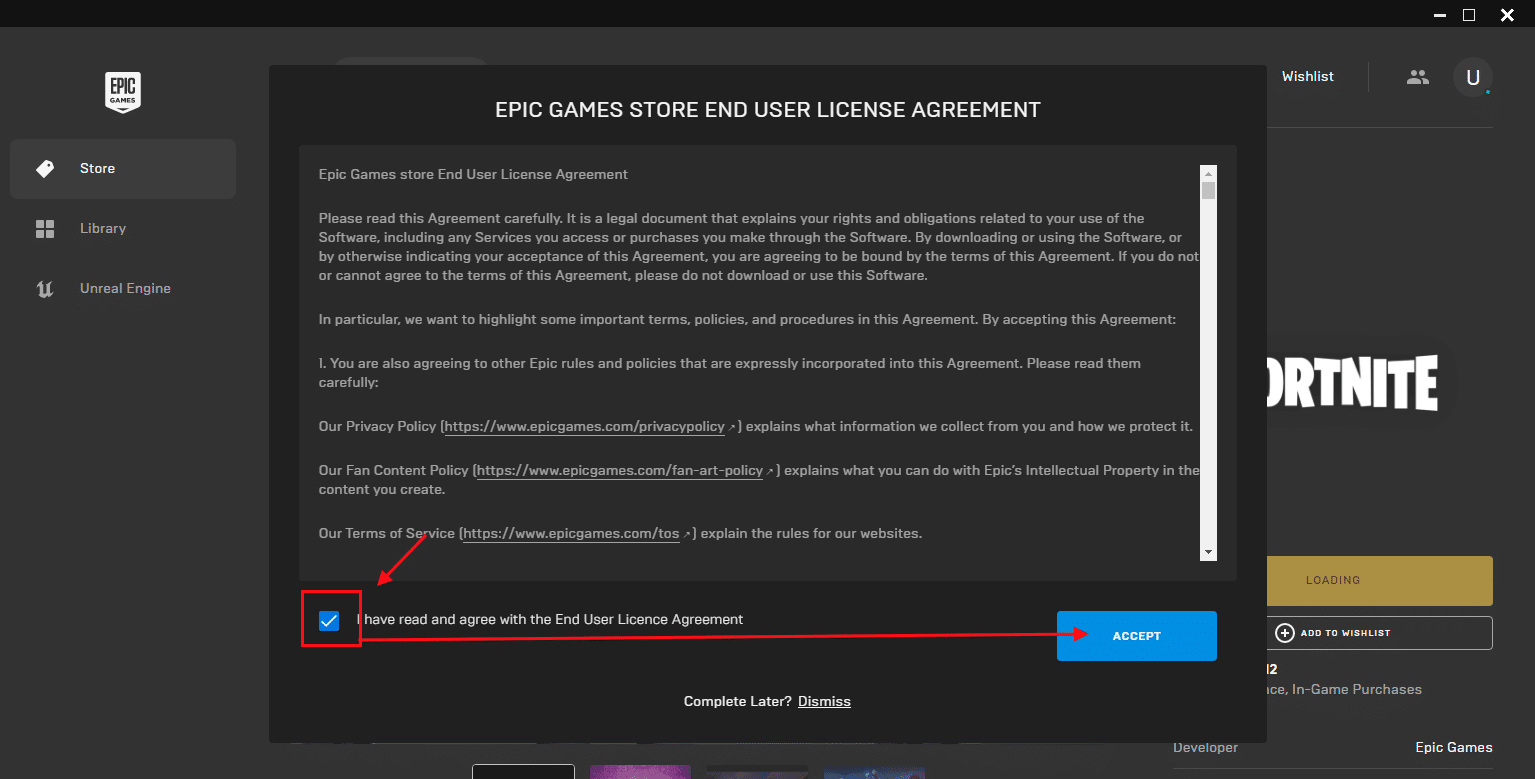1535x779 pixels.
Task: Click the agreement checkbox label text
Action: [x=550, y=620]
